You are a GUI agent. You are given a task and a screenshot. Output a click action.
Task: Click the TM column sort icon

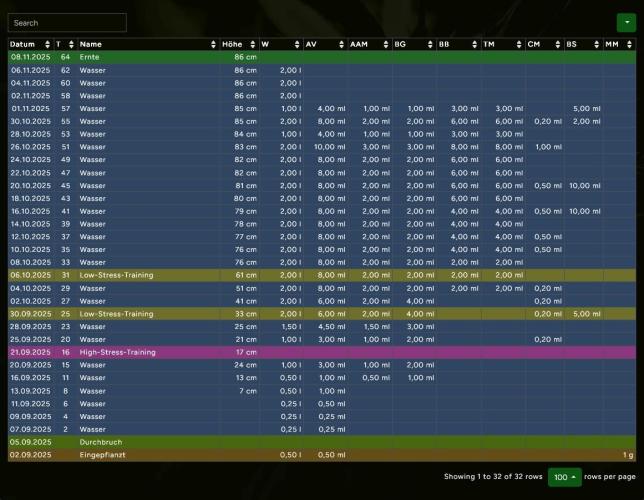517,45
